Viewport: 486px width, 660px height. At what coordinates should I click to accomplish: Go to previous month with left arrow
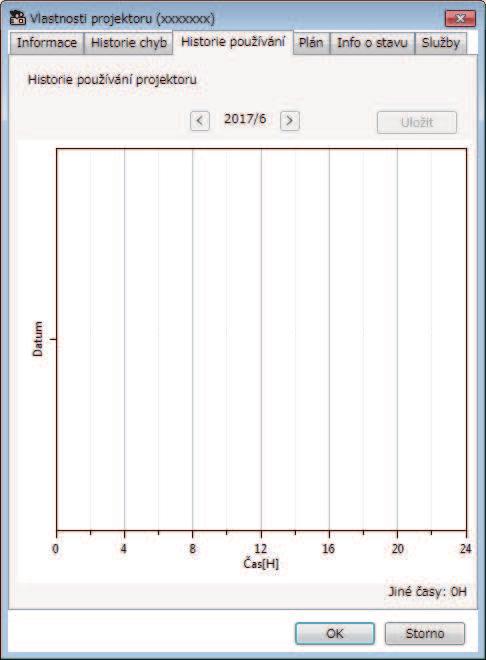click(x=199, y=121)
